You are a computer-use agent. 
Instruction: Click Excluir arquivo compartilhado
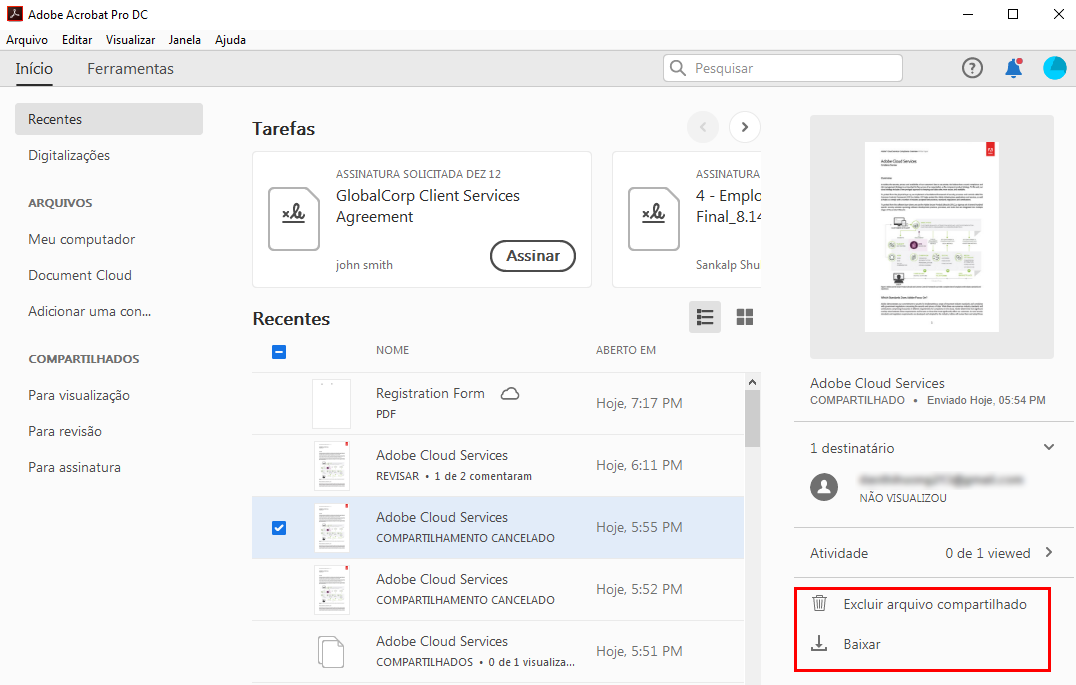tap(935, 604)
